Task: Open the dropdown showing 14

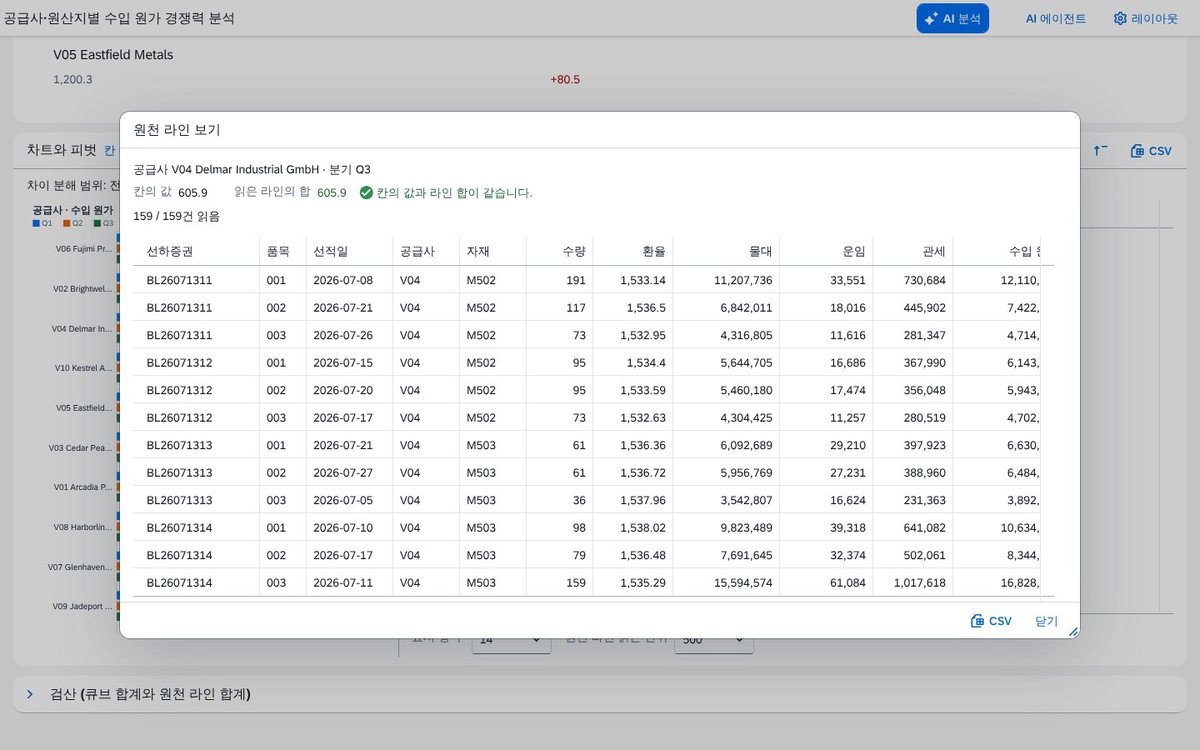Action: (511, 640)
